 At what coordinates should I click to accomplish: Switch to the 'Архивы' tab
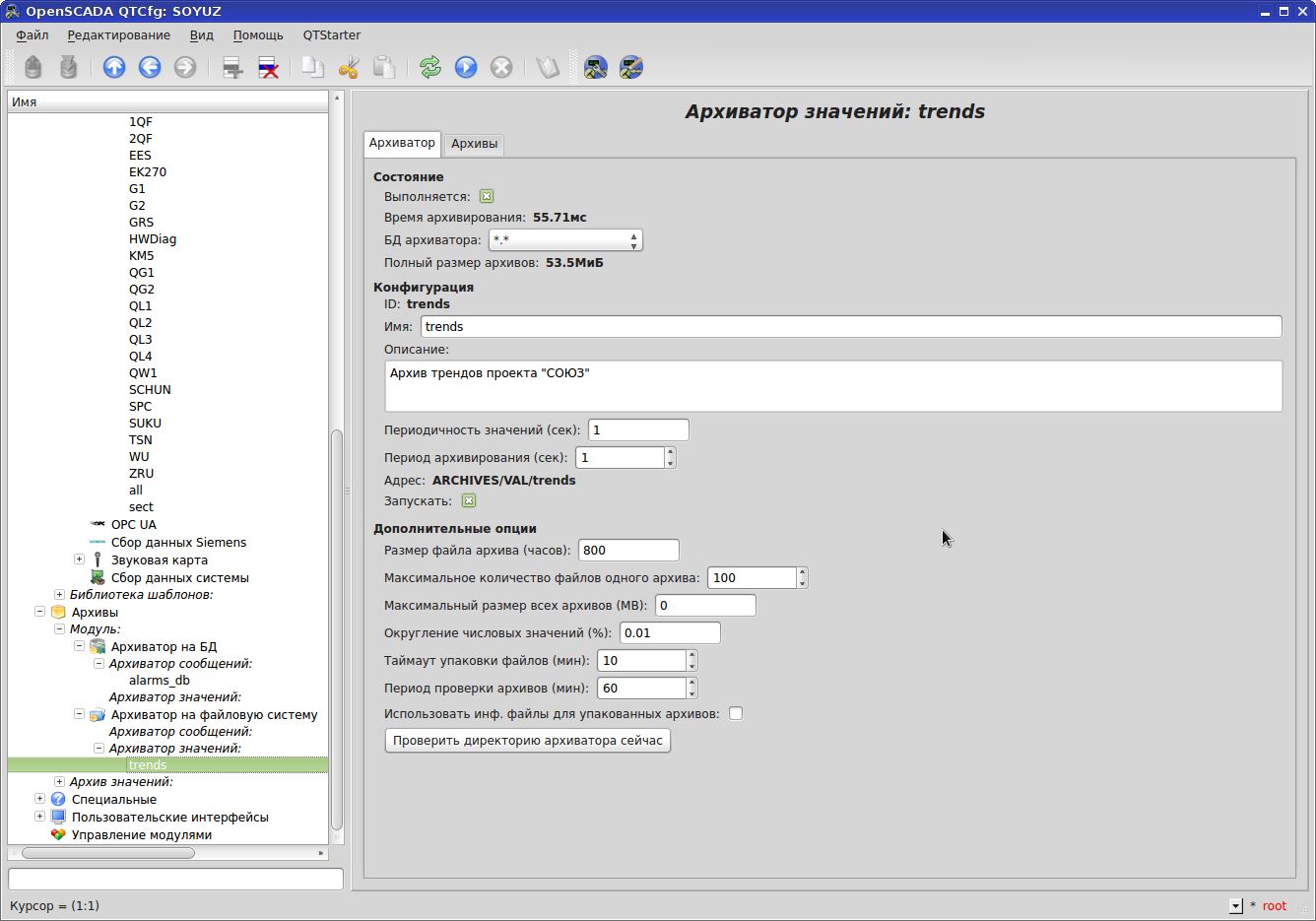point(474,144)
